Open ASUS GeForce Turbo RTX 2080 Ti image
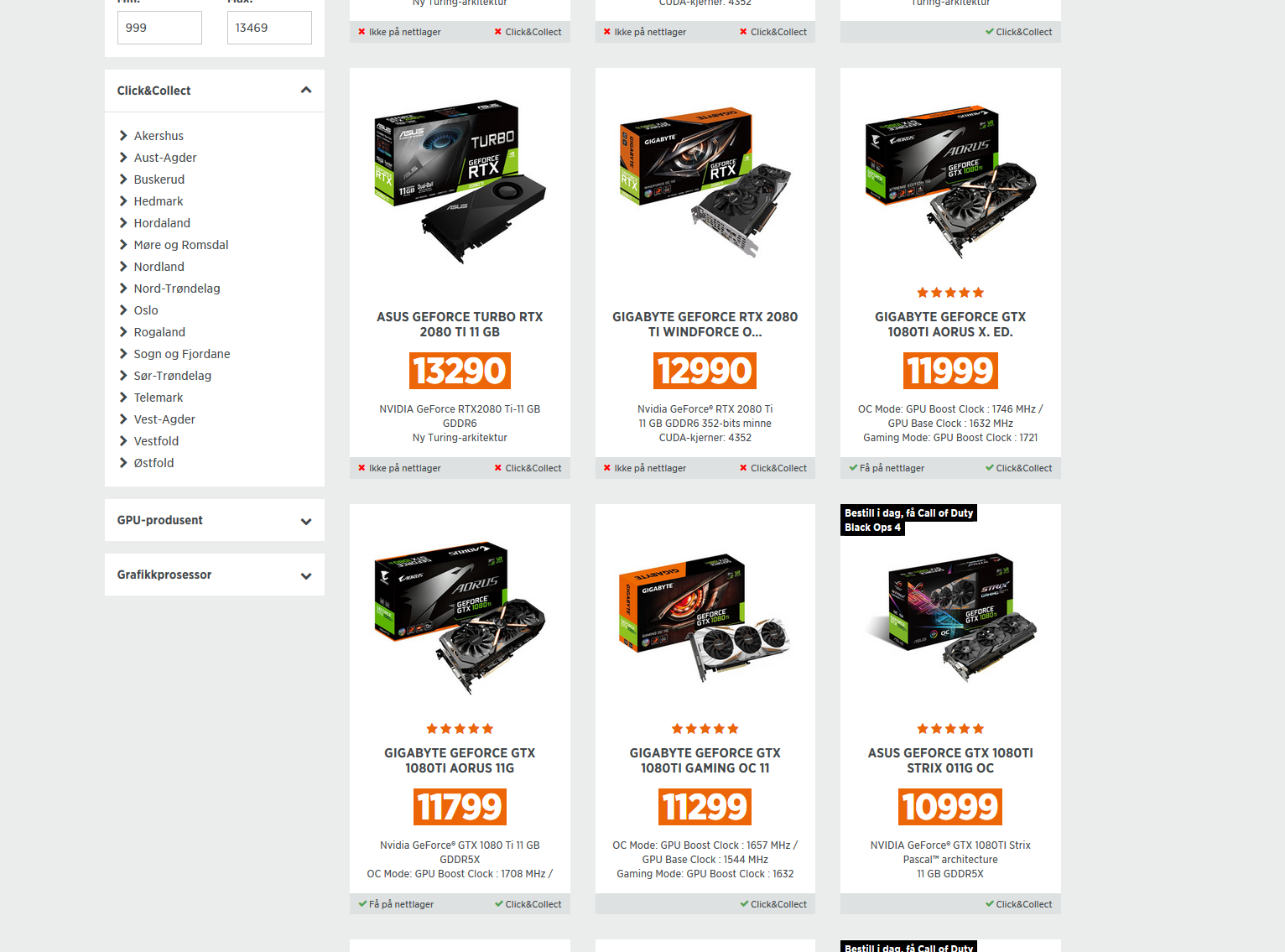The height and width of the screenshot is (952, 1285). [460, 182]
